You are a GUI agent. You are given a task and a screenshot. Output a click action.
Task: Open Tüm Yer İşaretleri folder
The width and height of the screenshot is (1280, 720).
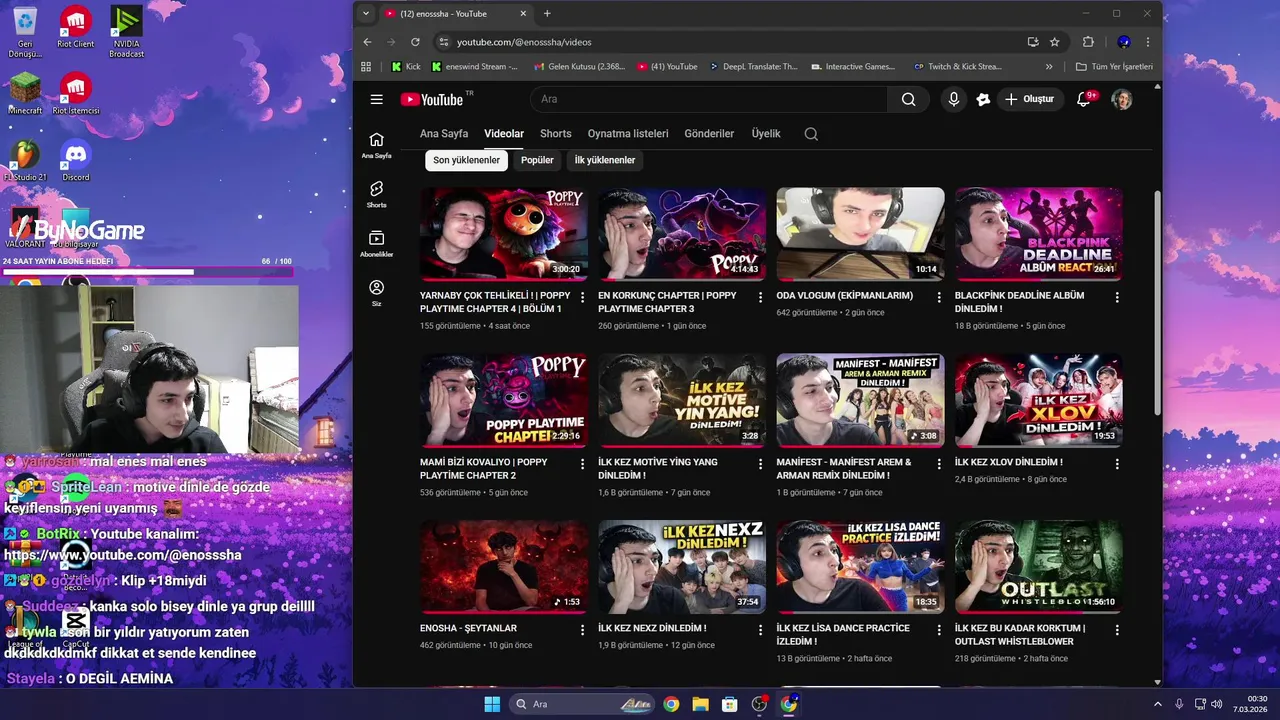[x=1114, y=67]
